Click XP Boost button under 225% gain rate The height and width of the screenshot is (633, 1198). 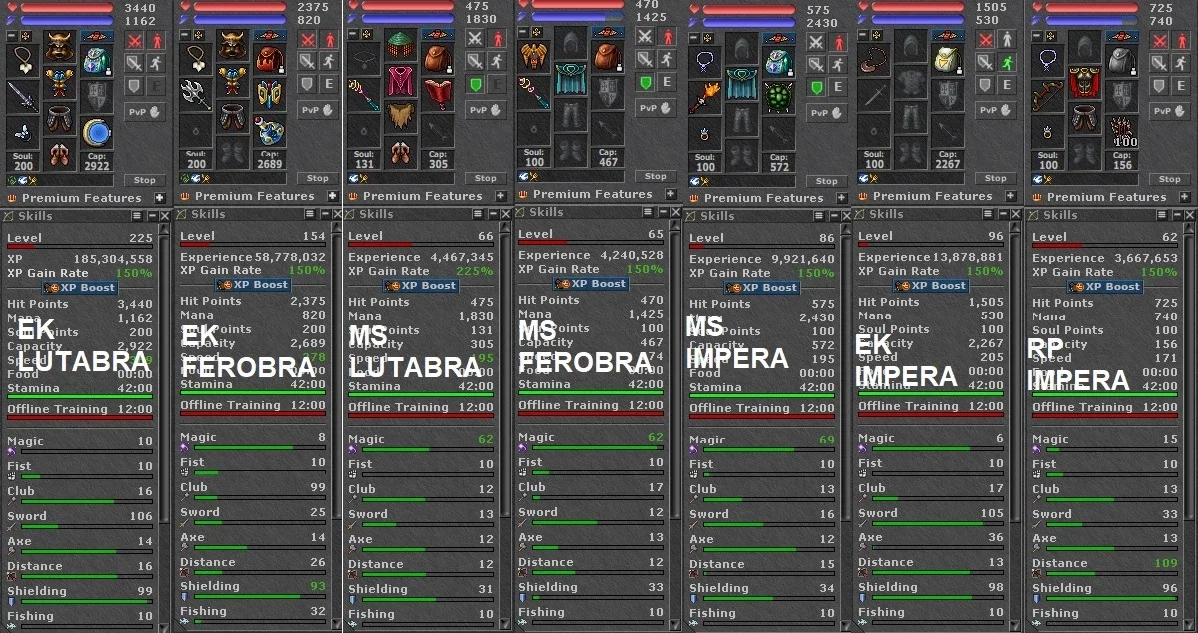click(421, 286)
